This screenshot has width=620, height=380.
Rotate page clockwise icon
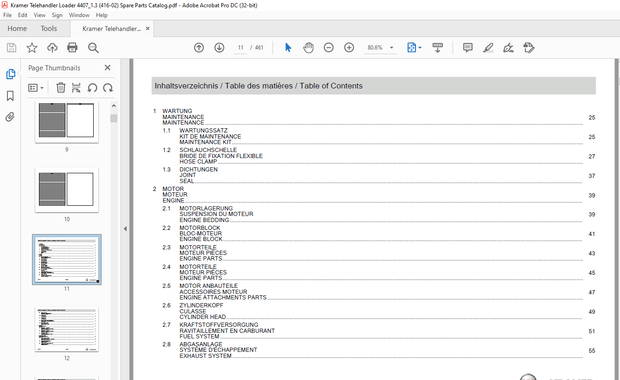[x=108, y=88]
